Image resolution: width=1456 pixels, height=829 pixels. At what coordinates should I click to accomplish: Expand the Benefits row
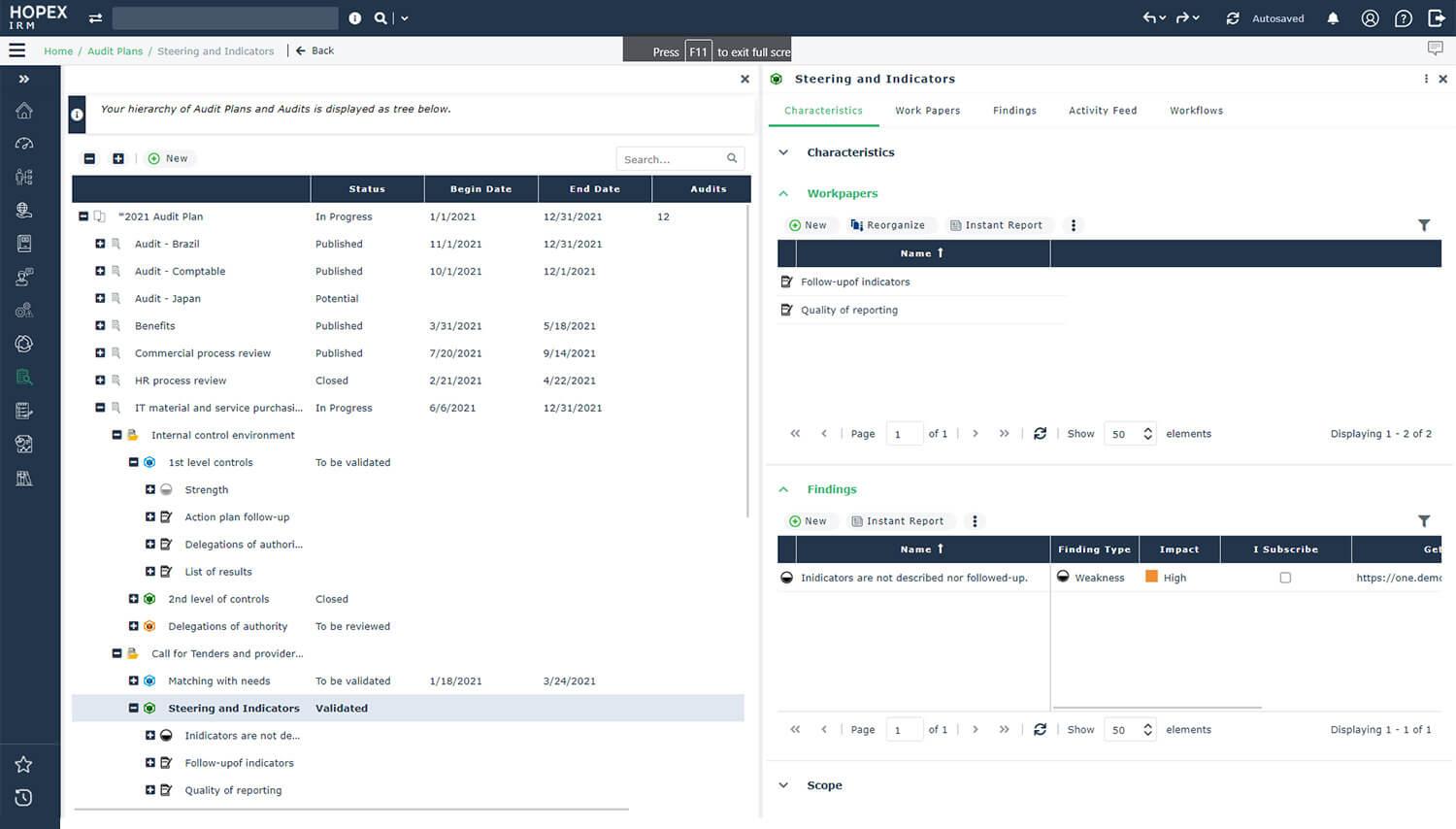[x=100, y=325]
